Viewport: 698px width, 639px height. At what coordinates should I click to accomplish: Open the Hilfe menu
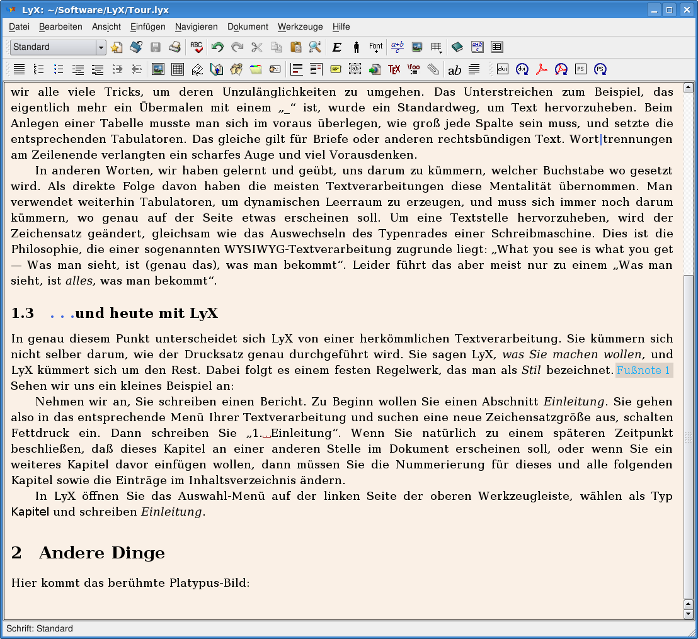(341, 27)
